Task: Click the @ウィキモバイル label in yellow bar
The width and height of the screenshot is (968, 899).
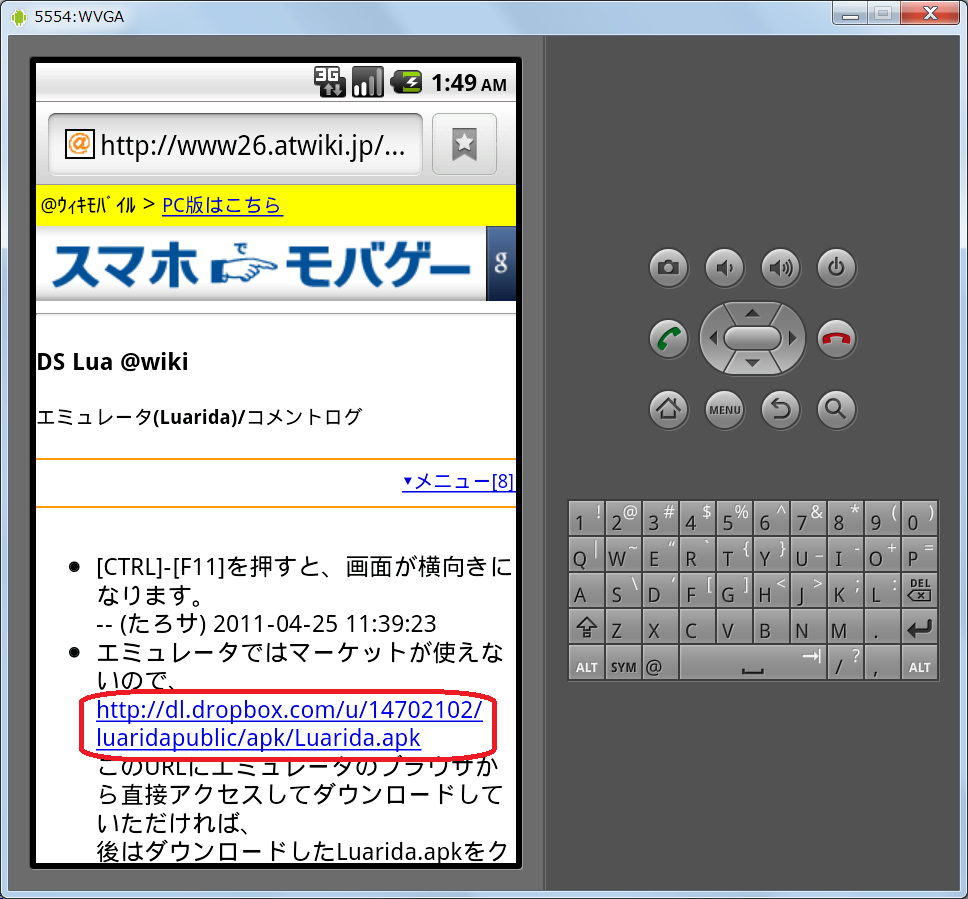Action: click(88, 205)
